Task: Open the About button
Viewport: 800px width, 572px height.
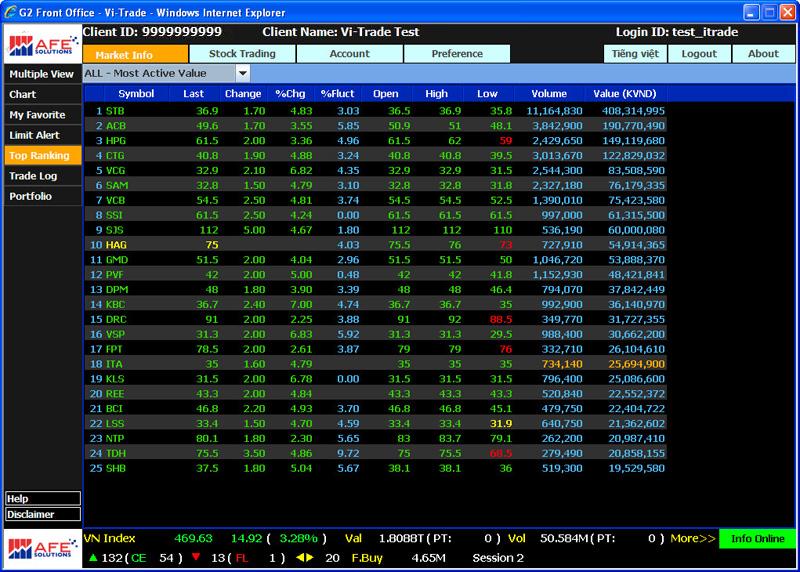Action: (x=763, y=54)
